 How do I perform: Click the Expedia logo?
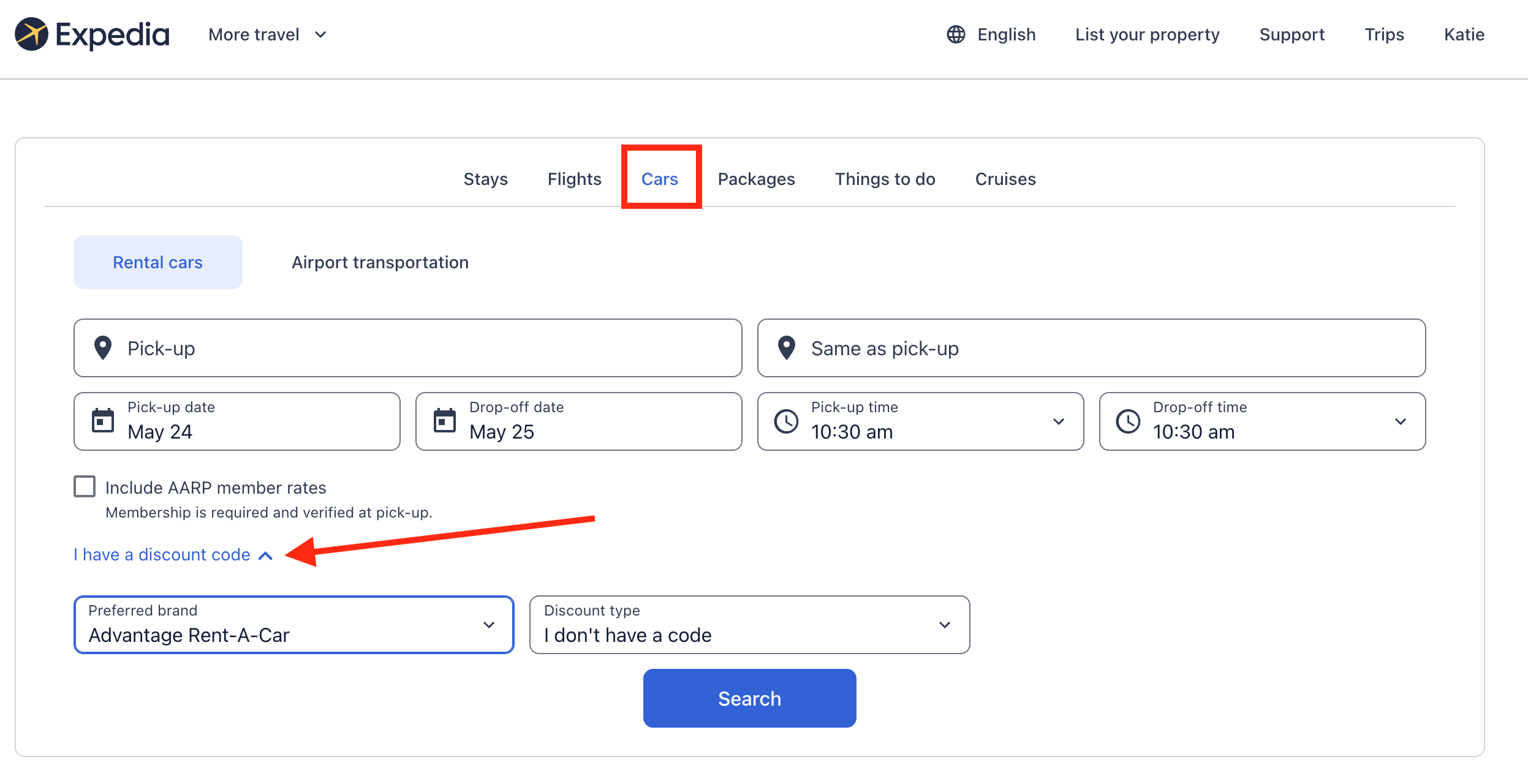point(92,34)
